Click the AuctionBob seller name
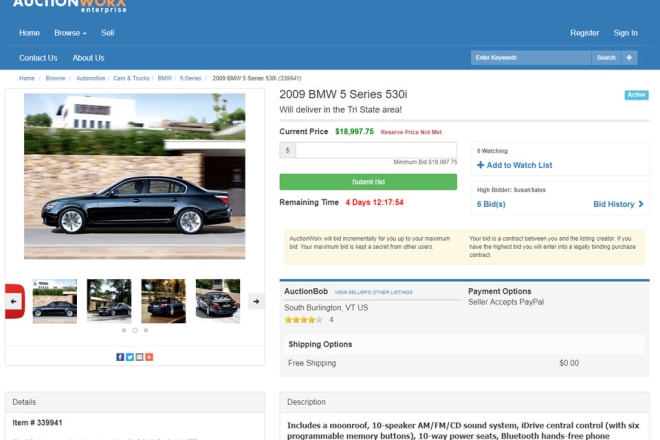 pos(306,291)
